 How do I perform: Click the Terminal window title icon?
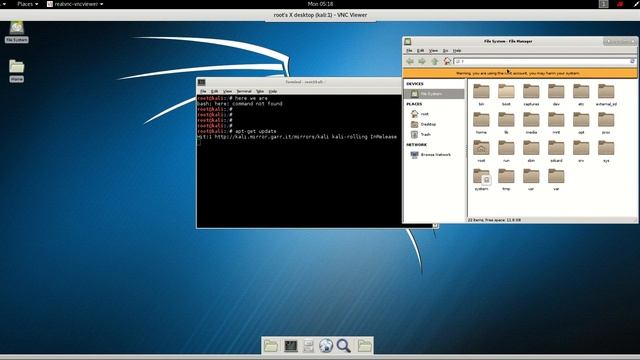point(202,82)
